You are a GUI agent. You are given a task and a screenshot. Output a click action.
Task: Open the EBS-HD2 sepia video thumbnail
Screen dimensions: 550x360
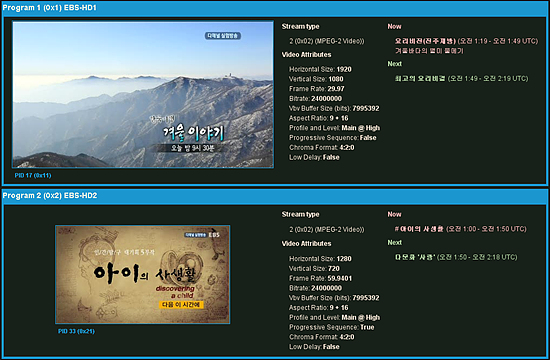click(143, 274)
